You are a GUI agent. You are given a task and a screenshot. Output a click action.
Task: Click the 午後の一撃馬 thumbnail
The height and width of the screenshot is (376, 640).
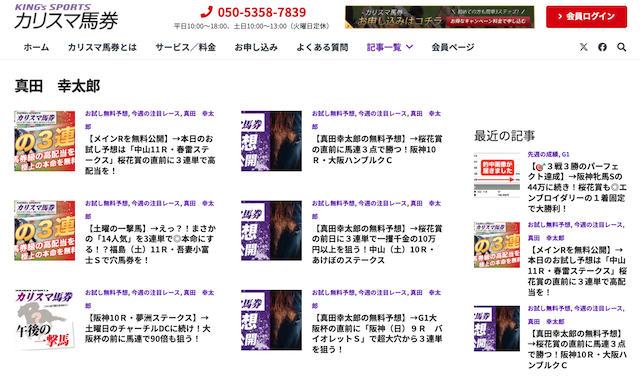point(44,320)
